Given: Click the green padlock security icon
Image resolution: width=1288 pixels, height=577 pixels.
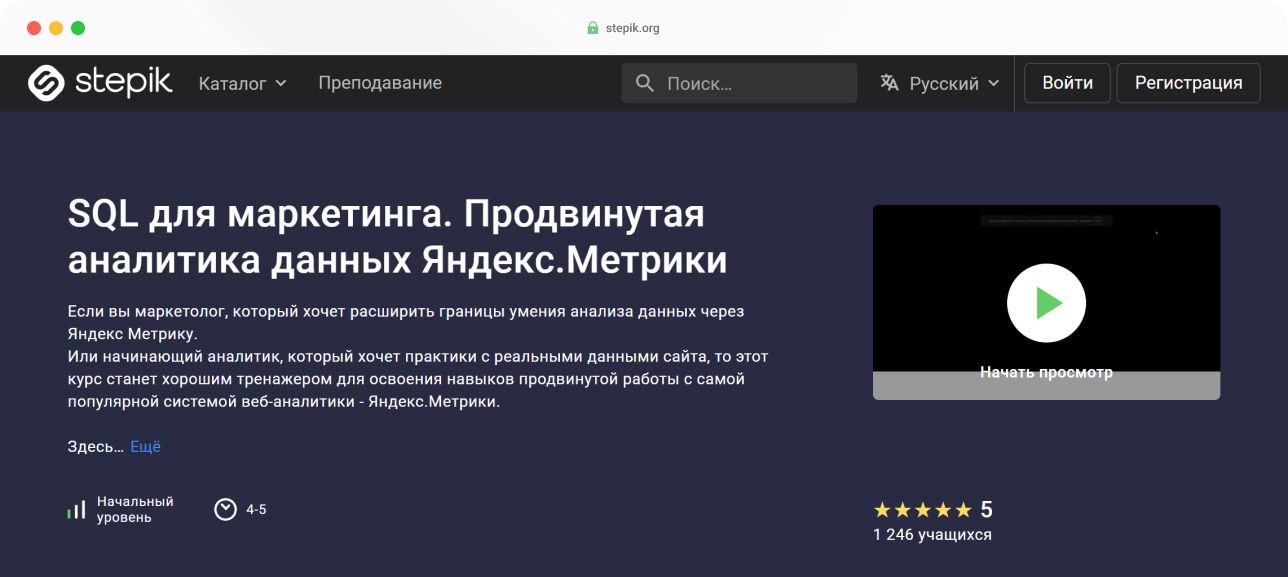Looking at the screenshot, I should click(592, 28).
